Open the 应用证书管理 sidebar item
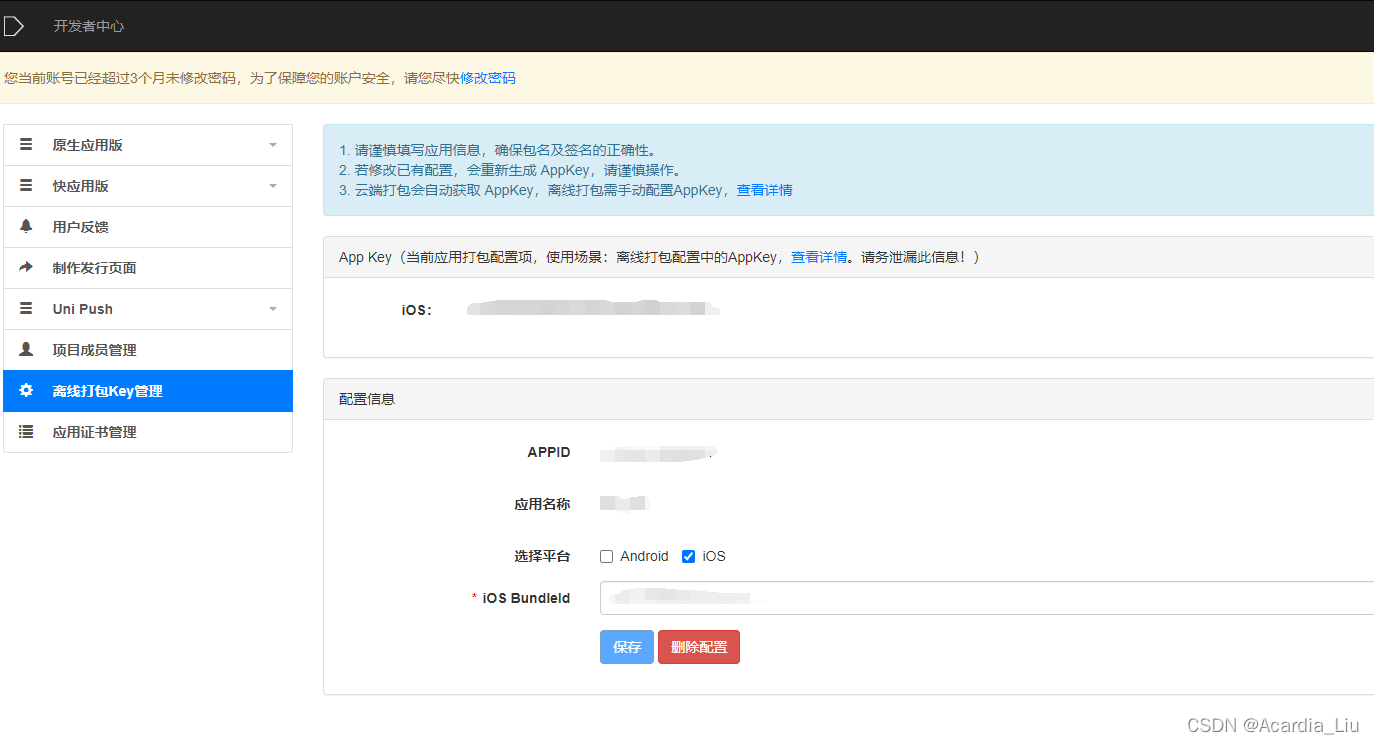This screenshot has width=1374, height=744. 148,432
